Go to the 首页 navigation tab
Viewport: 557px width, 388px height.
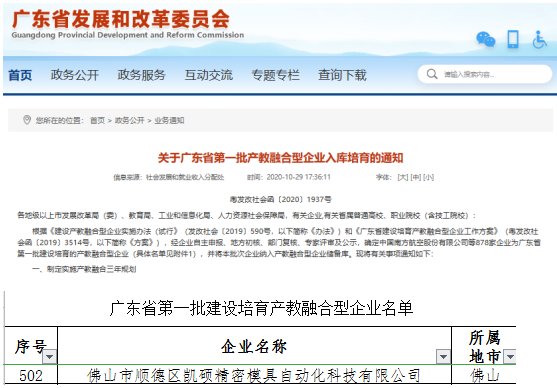(20, 75)
